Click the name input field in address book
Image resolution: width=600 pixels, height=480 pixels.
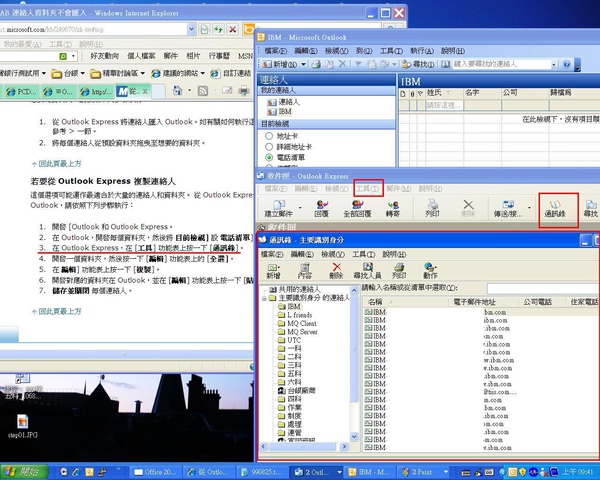click(x=543, y=288)
